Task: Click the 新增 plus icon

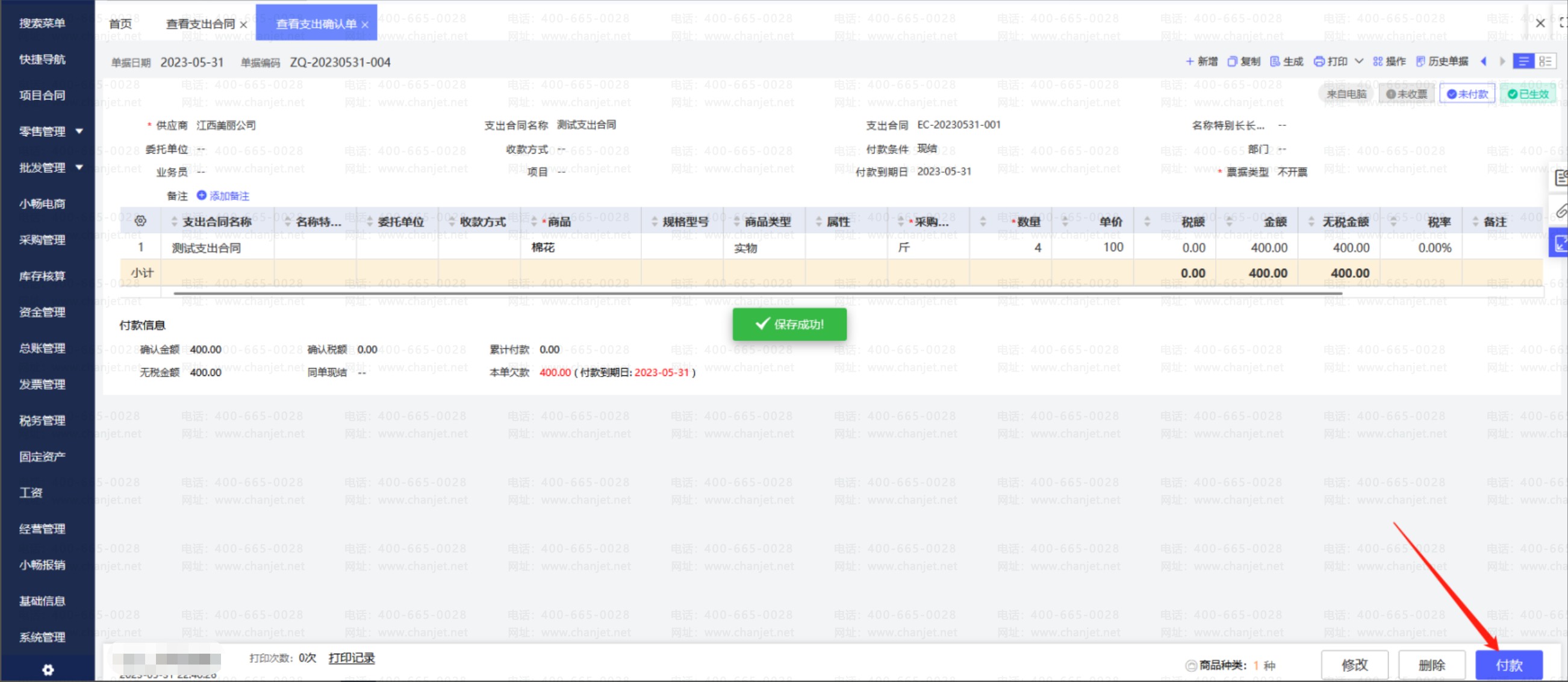Action: coord(1189,61)
